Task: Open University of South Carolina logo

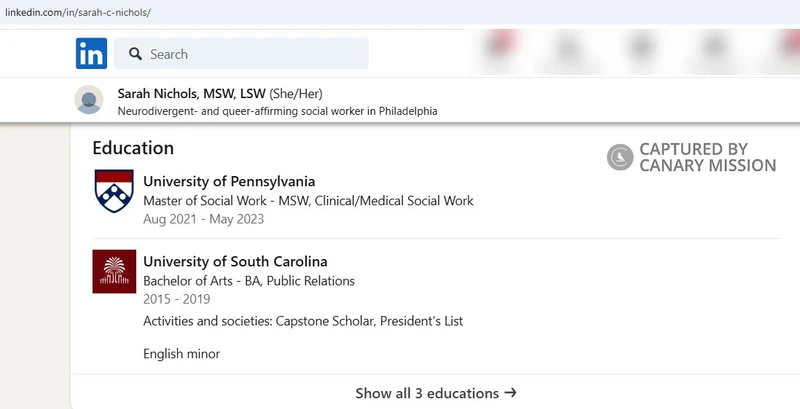Action: pos(113,272)
